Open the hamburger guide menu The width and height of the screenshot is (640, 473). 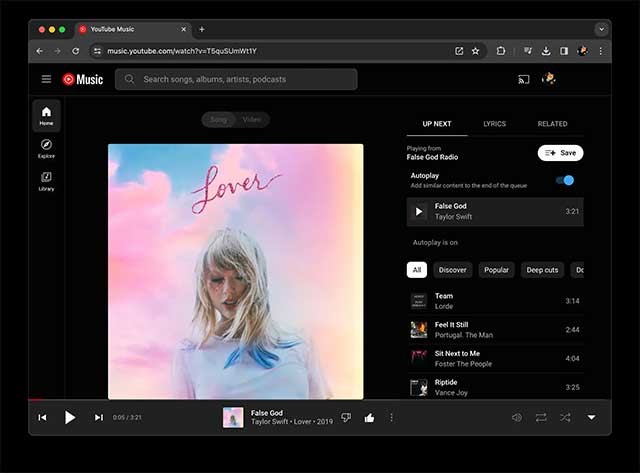pyautogui.click(x=46, y=79)
